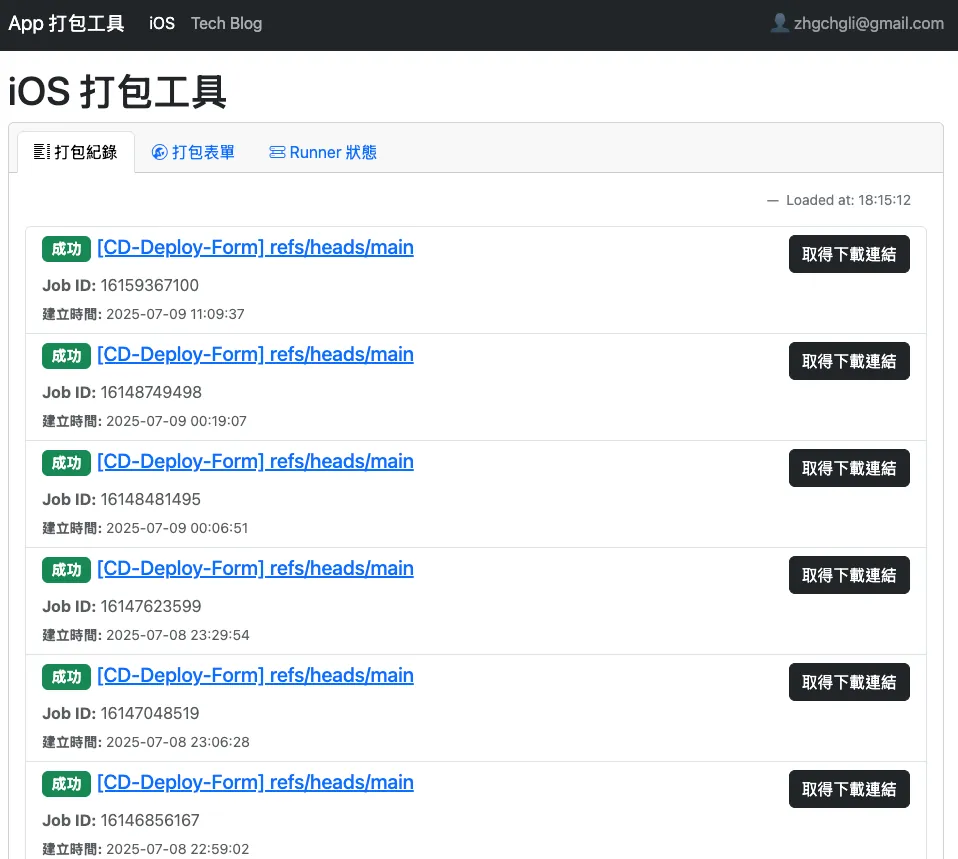Click the server icon on Runner 狀態 tab
Image resolution: width=958 pixels, height=859 pixels.
pyautogui.click(x=277, y=152)
